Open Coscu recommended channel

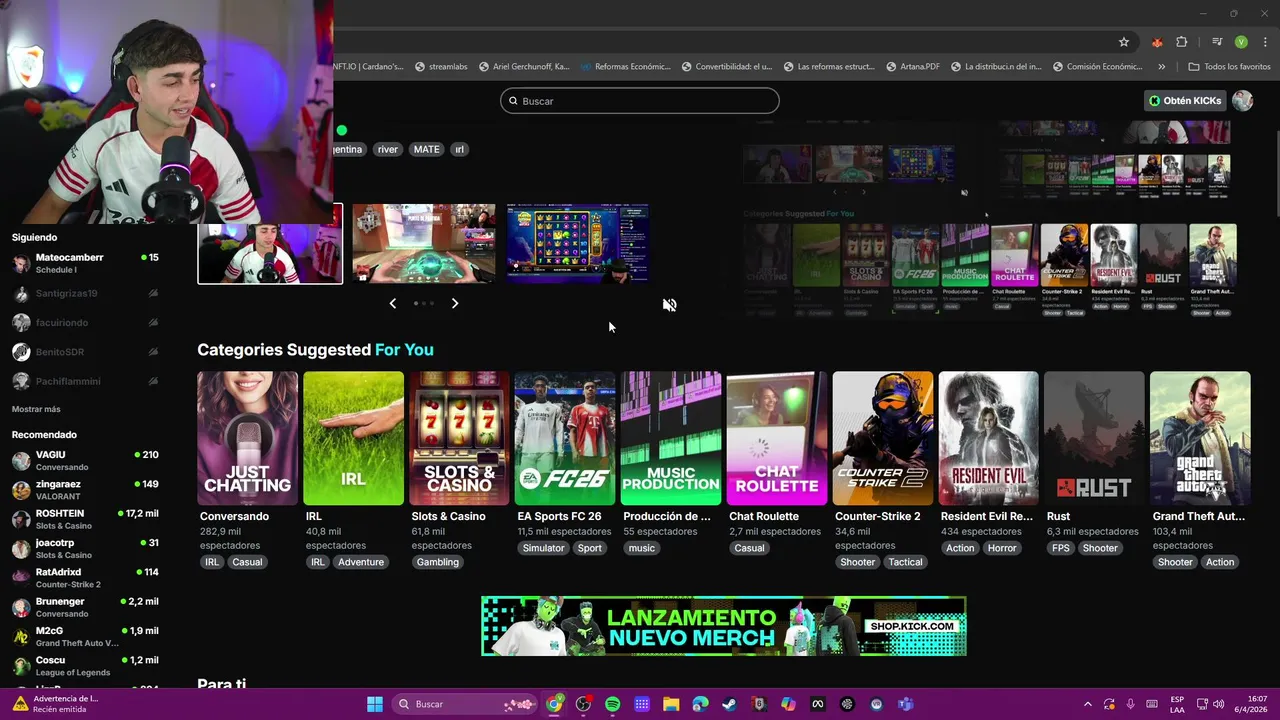[85, 666]
